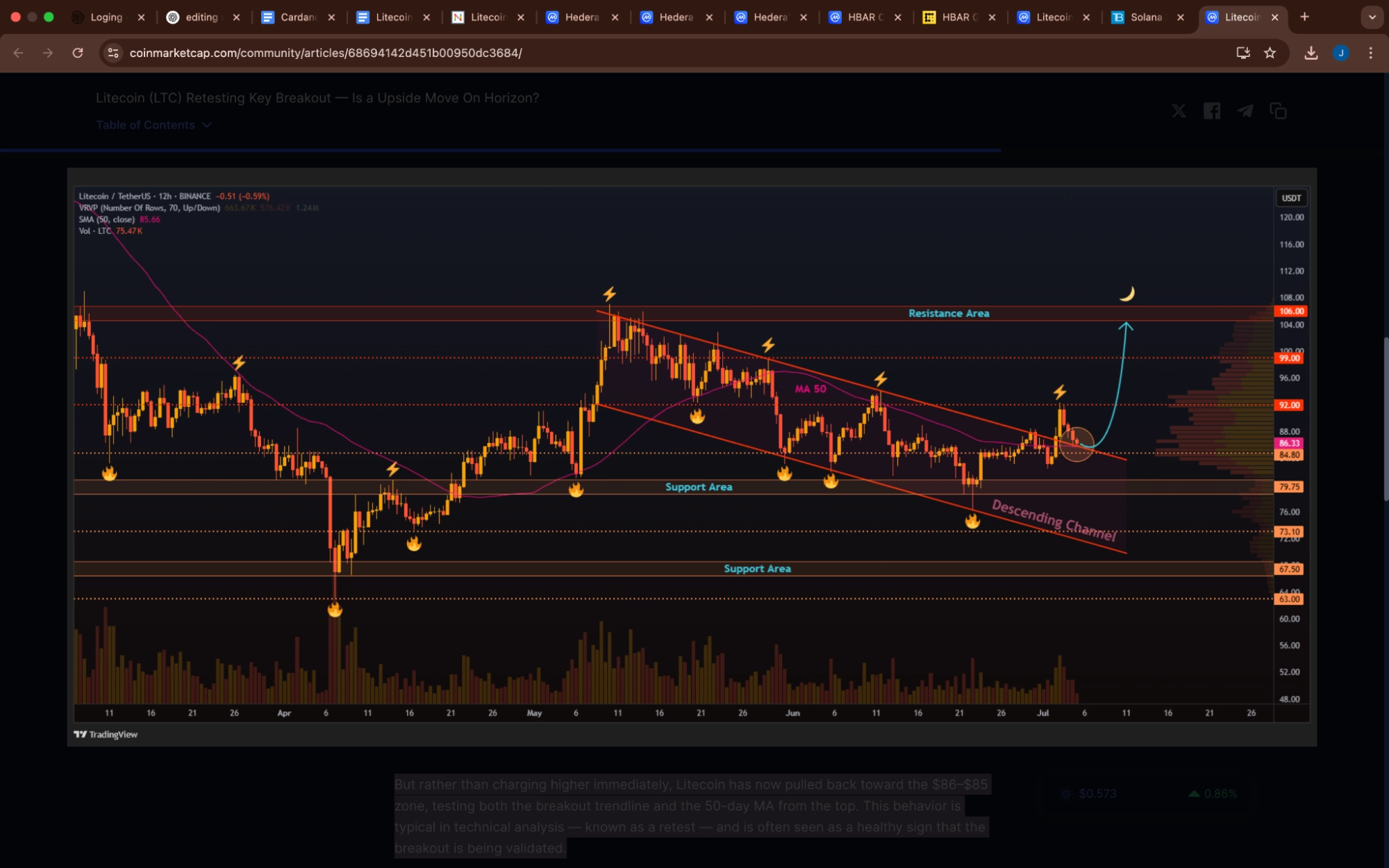Viewport: 1389px width, 868px height.
Task: Open the Litecoin price chart image
Action: click(692, 457)
